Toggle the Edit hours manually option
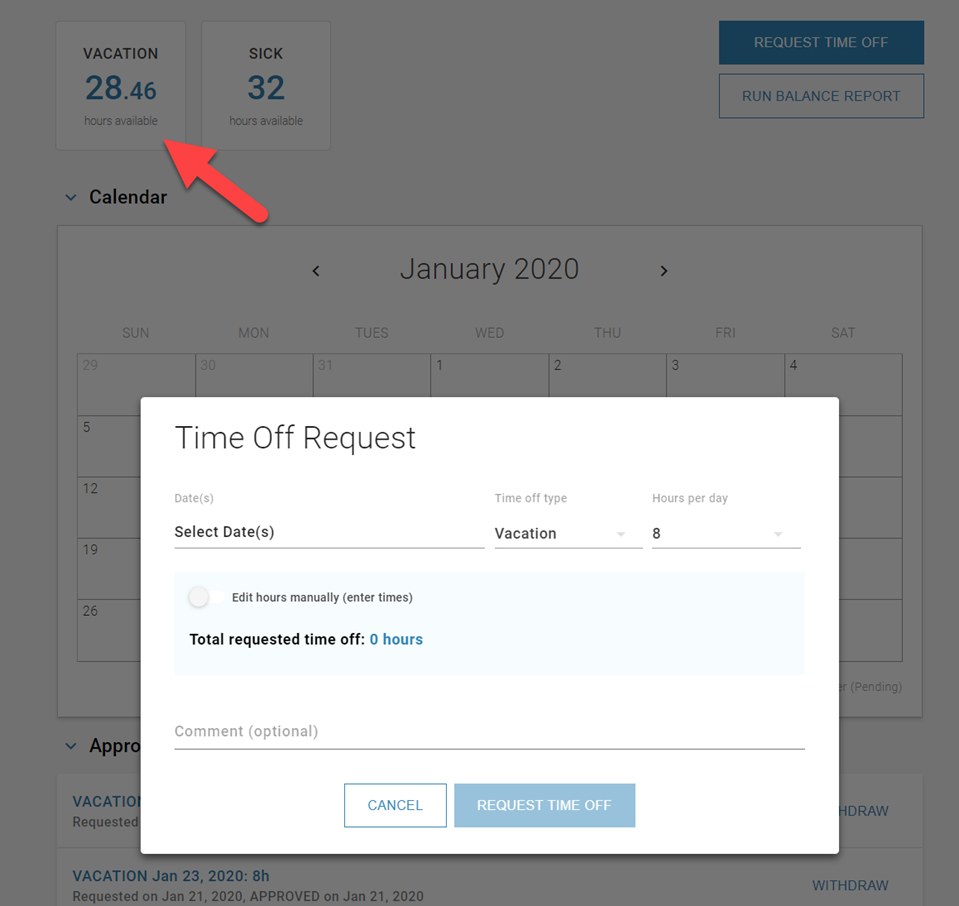 (x=198, y=597)
